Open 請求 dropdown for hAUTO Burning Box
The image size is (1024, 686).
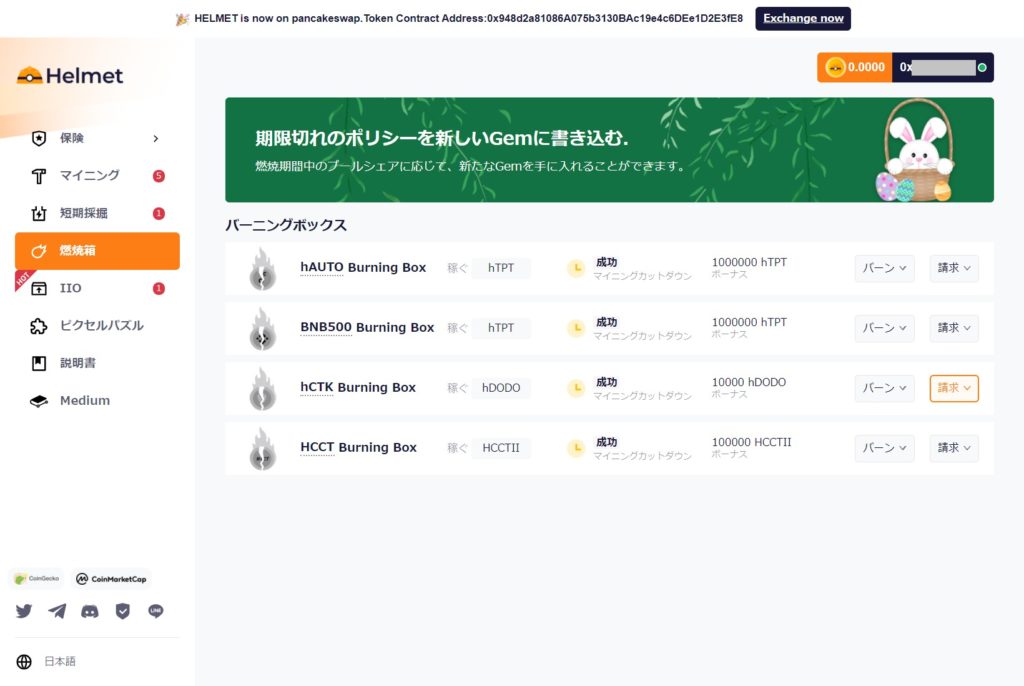(x=954, y=268)
